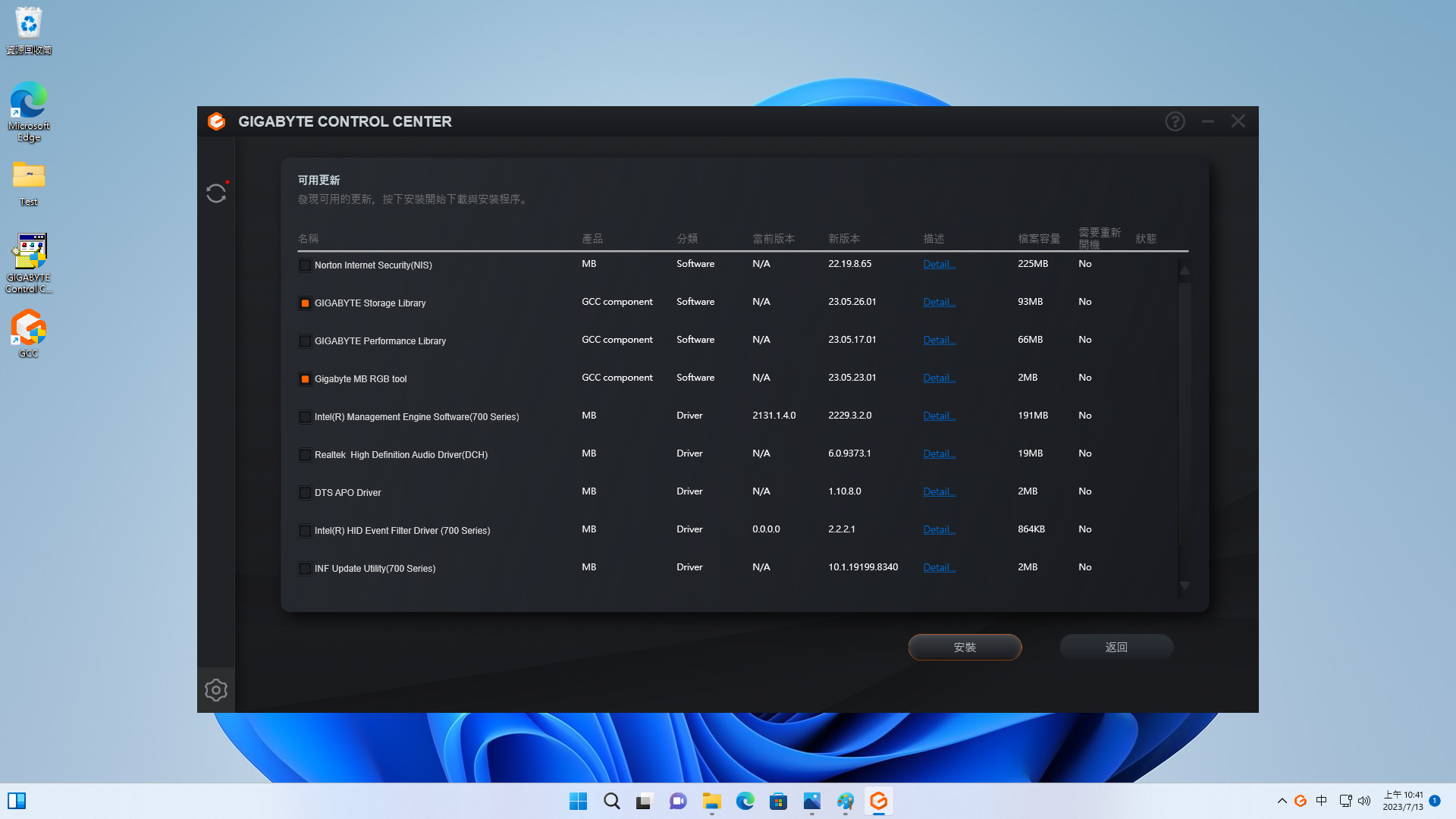Open Paint app taskbar icon

coord(845,801)
